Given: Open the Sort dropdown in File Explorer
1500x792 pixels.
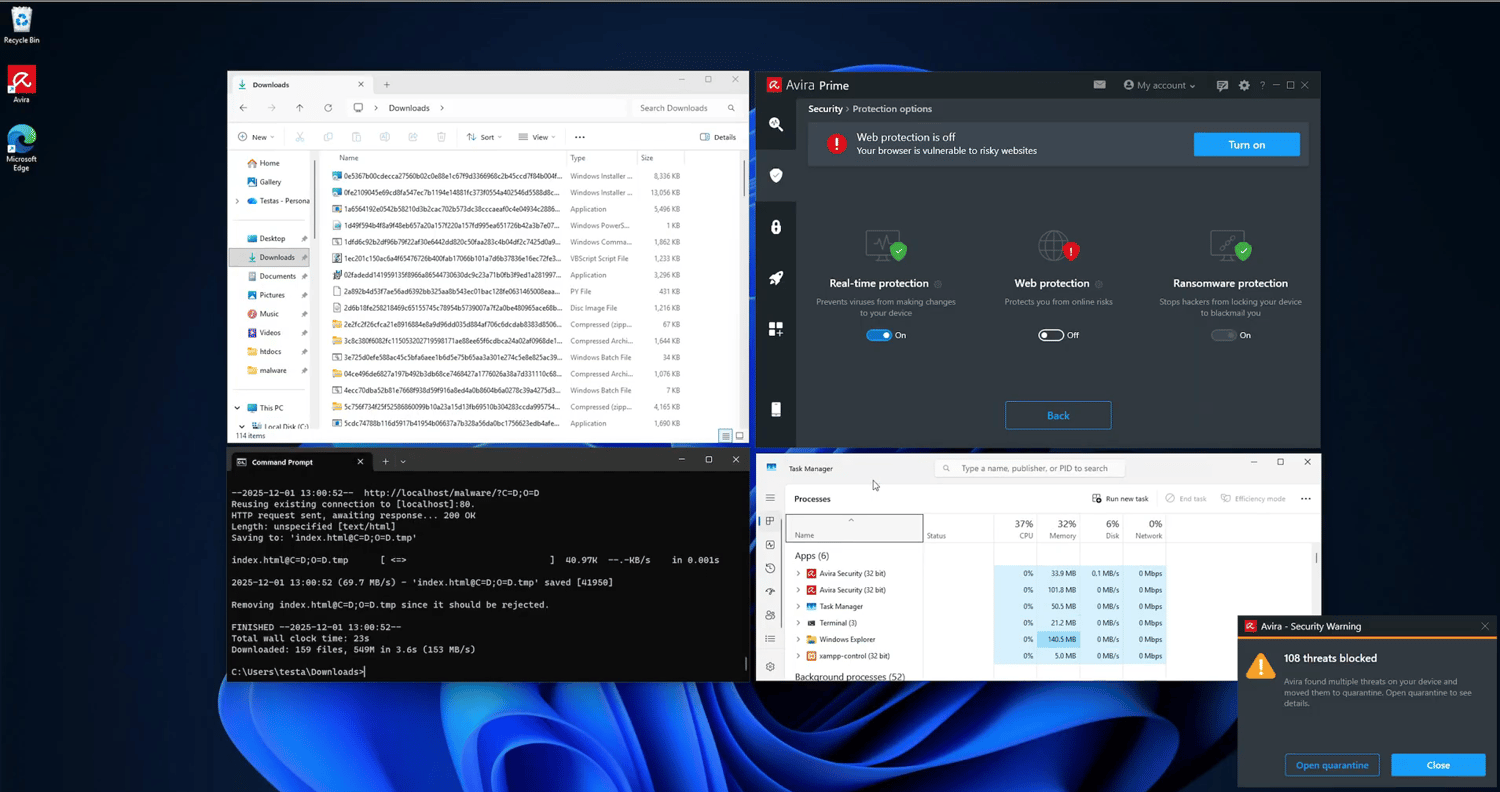Looking at the screenshot, I should (x=484, y=137).
